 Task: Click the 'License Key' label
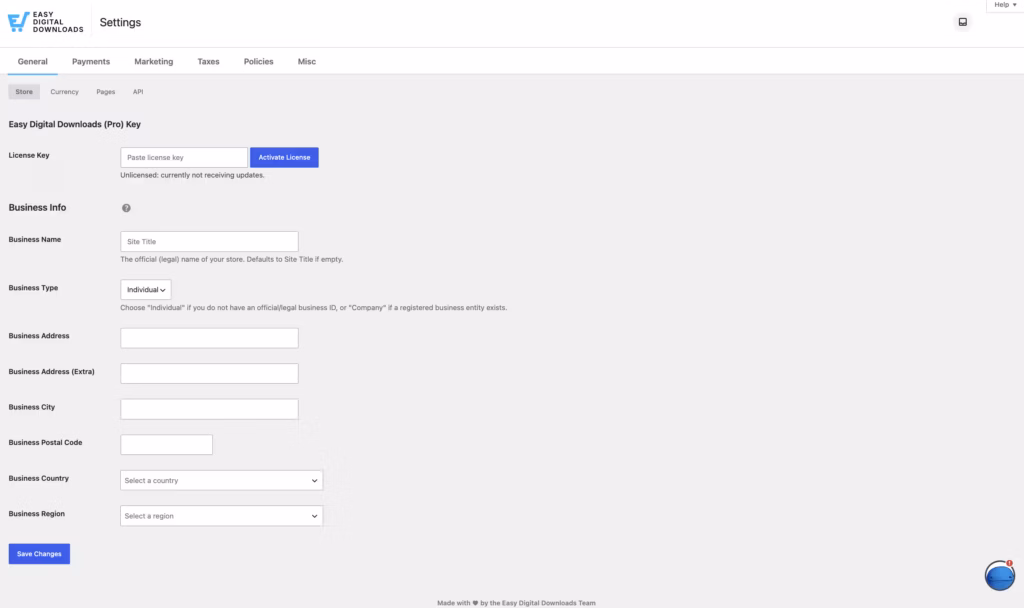coord(29,155)
